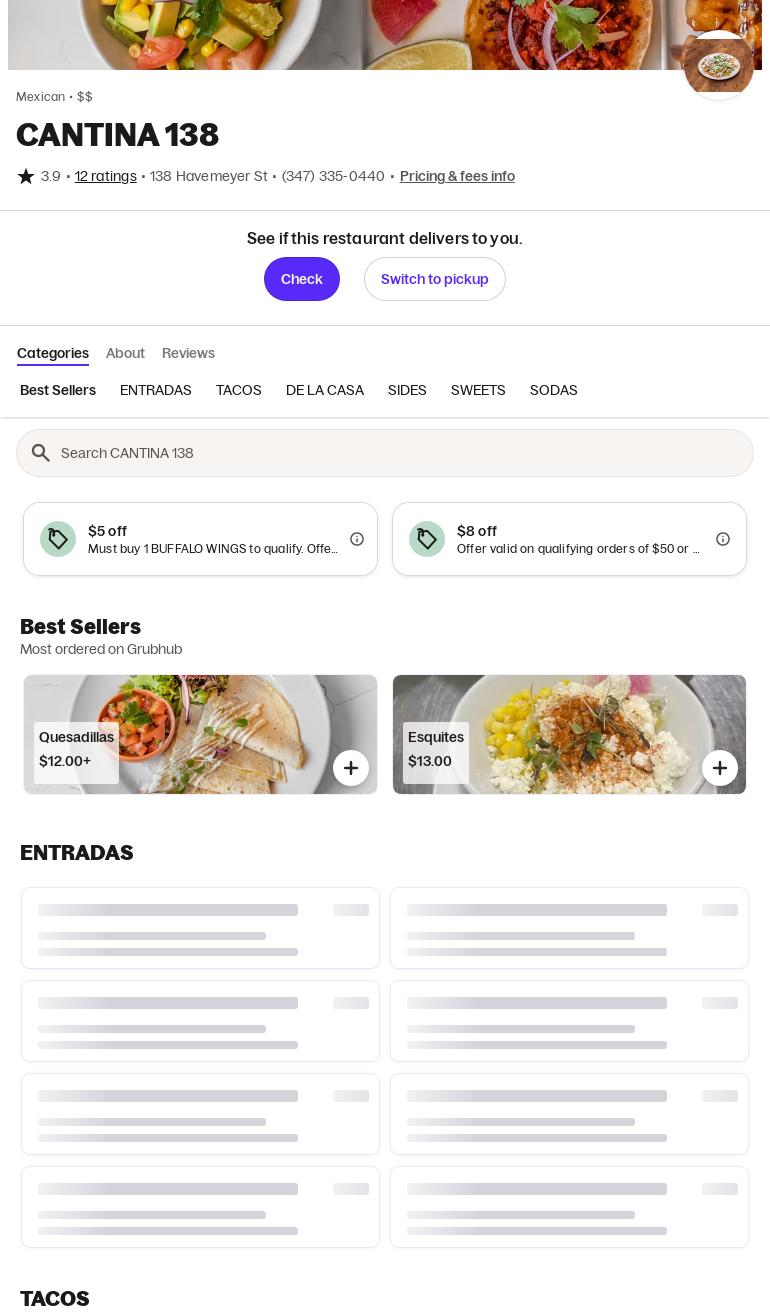Click the star rating icon
This screenshot has width=770, height=1313.
tap(26, 176)
